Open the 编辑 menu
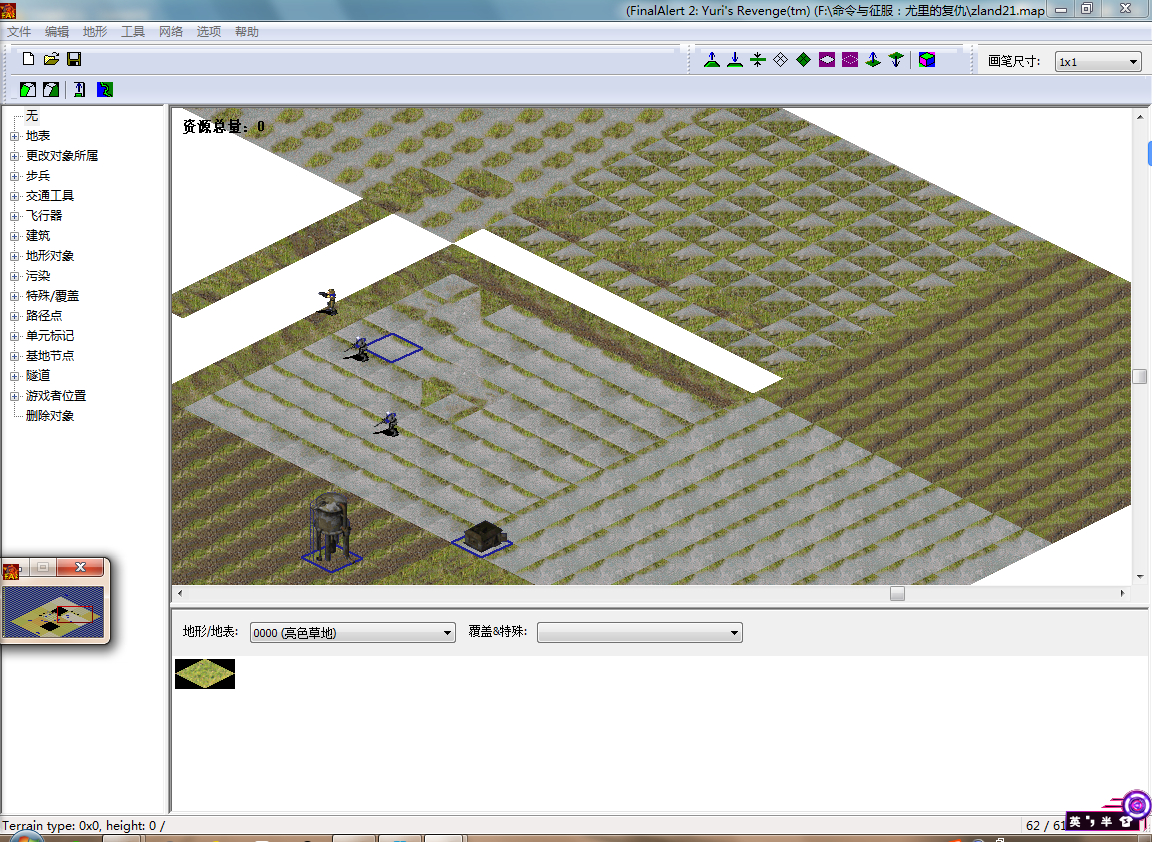 tap(57, 32)
